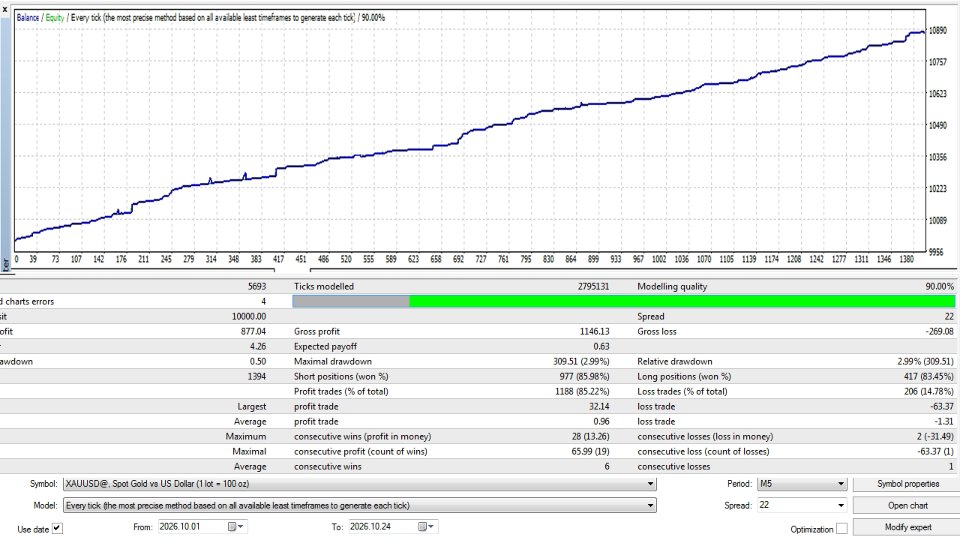This screenshot has width=960, height=540.
Task: Click the Ticks modelled label
Action: [323, 287]
